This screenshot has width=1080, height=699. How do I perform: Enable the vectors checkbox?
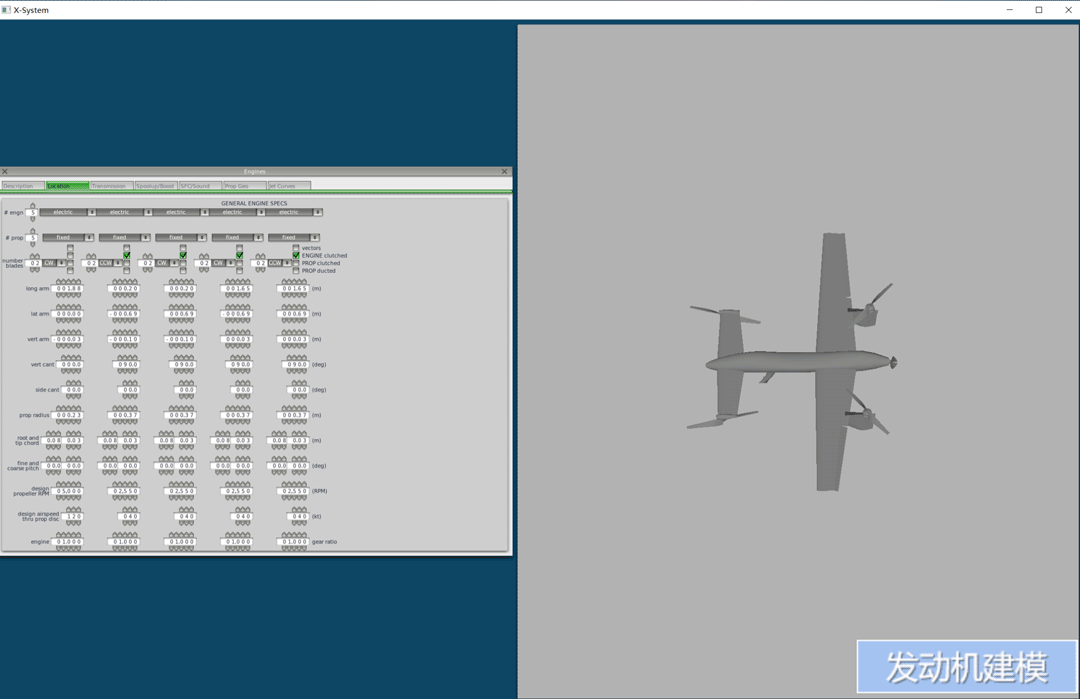(296, 248)
